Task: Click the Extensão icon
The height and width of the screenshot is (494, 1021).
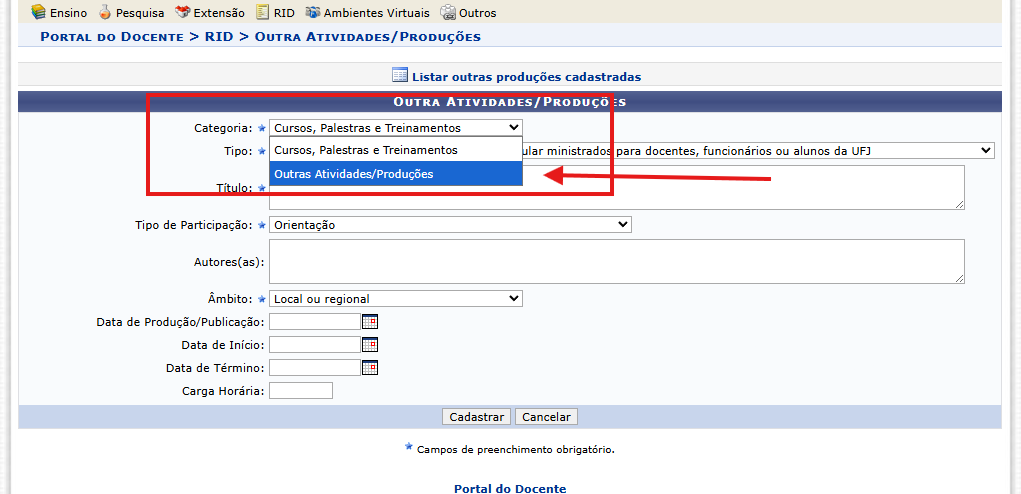Action: (x=183, y=12)
